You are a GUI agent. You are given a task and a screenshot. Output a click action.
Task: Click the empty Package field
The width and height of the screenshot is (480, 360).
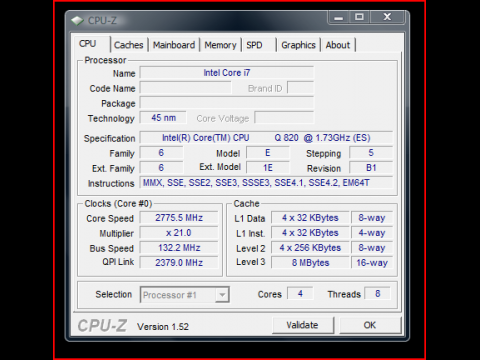[x=227, y=103]
